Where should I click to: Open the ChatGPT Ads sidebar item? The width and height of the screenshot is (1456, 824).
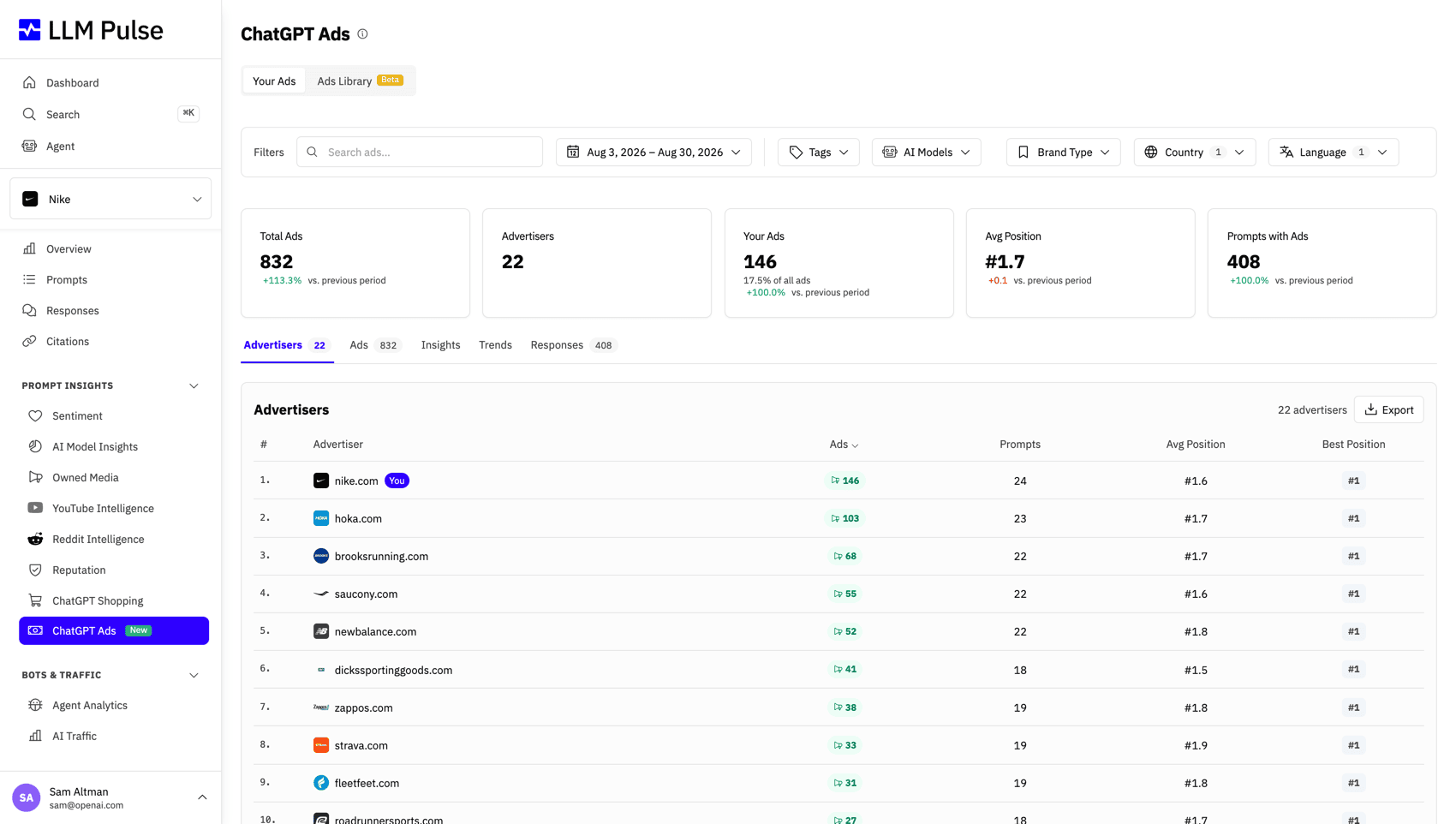point(114,630)
